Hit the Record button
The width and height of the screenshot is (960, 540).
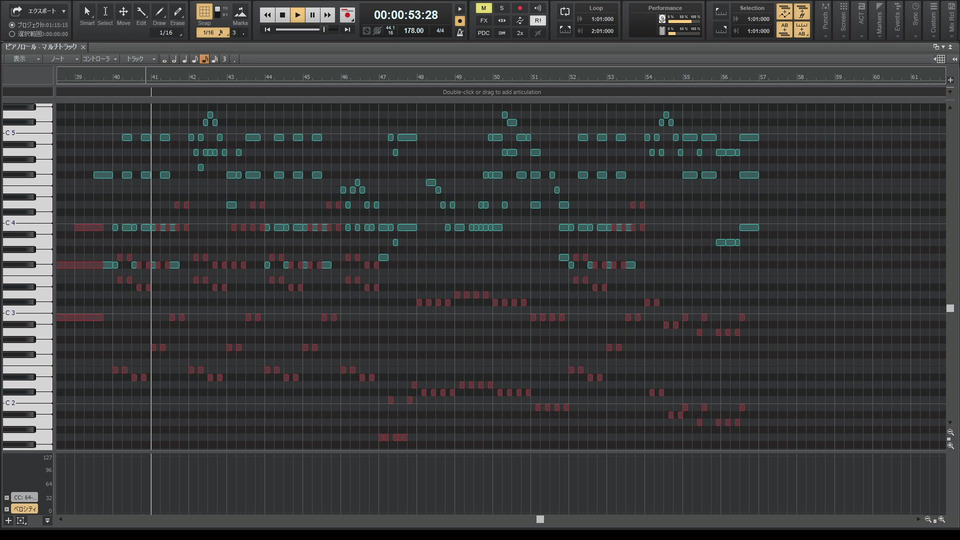(x=347, y=15)
